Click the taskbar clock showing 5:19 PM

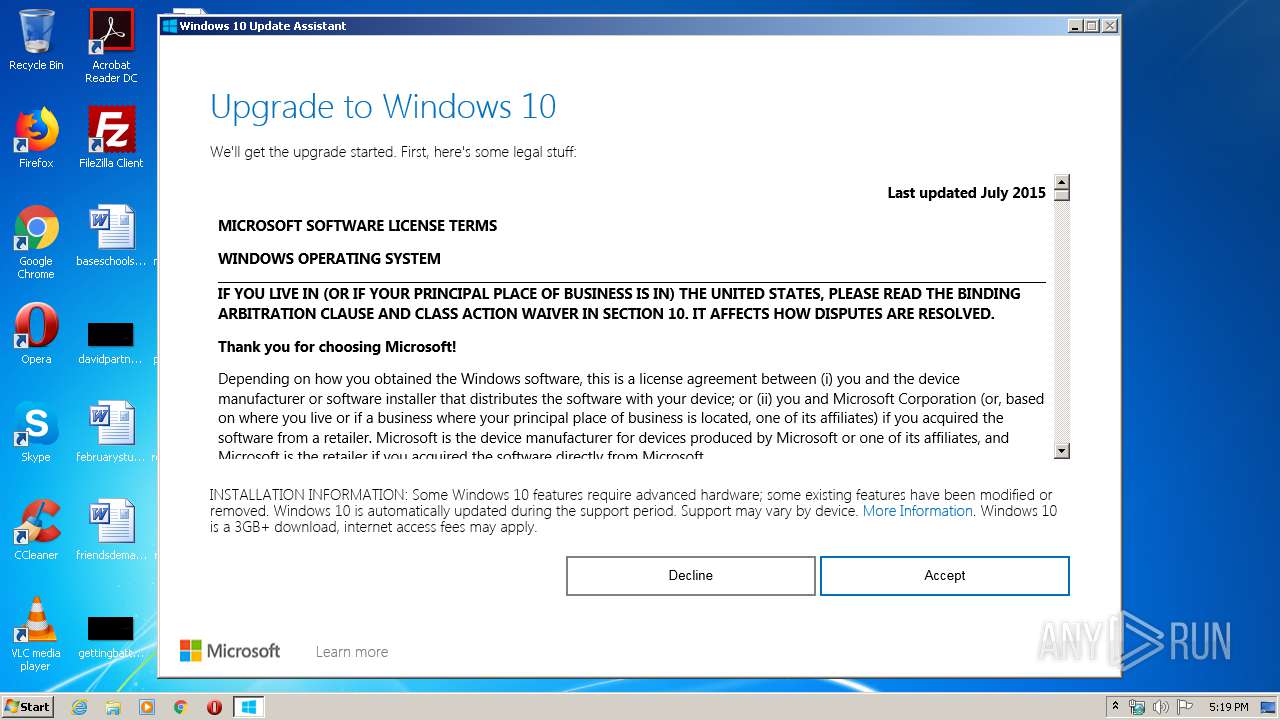(x=1228, y=707)
